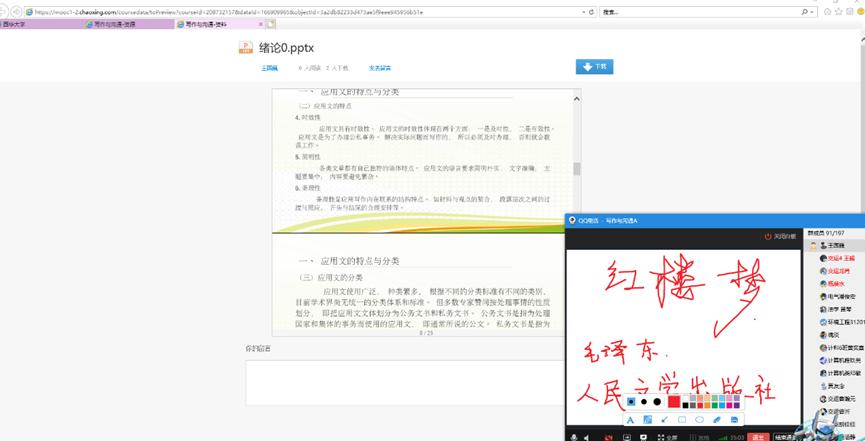Expand the search provider dropdown arrow
Image resolution: width=865 pixels, height=441 pixels.
813,12
